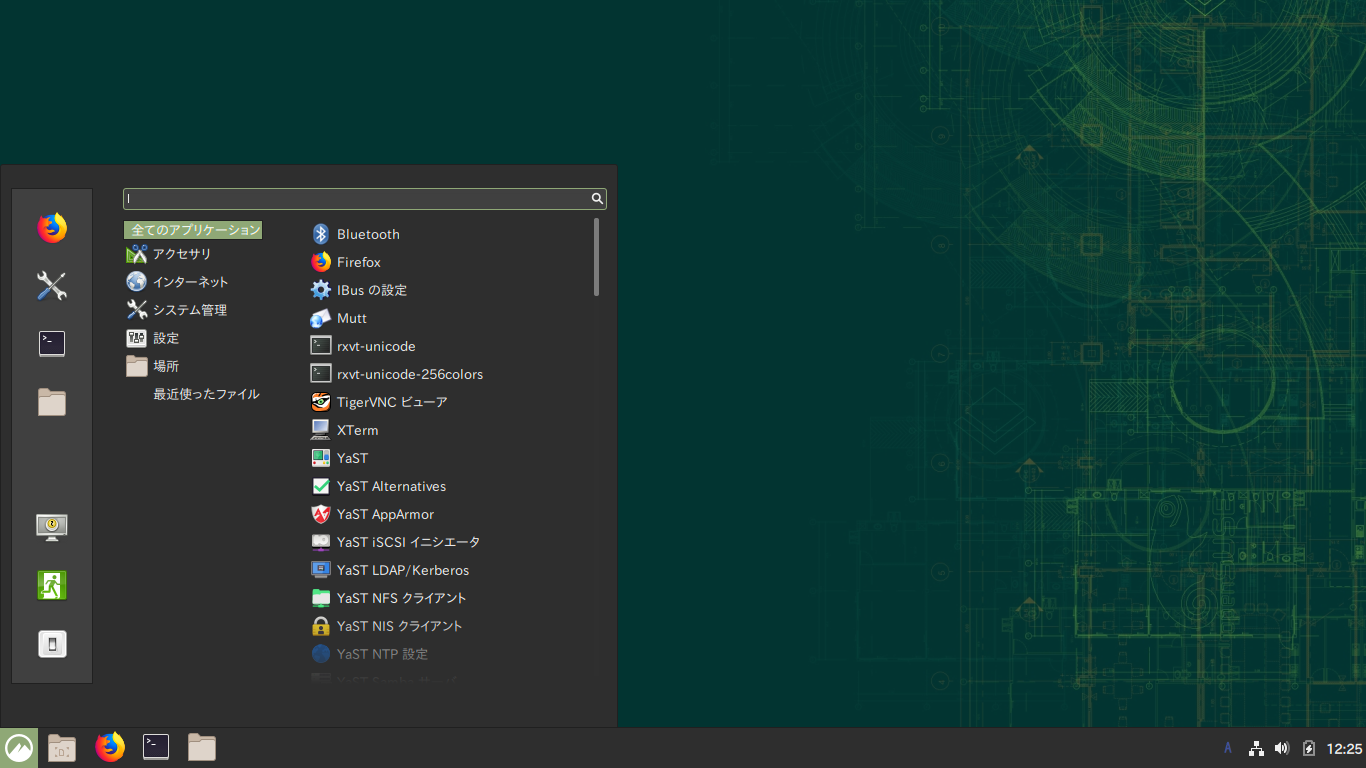Click the show desktop icon in the panel
Viewport: 1366px width, 768px height.
tap(62, 748)
